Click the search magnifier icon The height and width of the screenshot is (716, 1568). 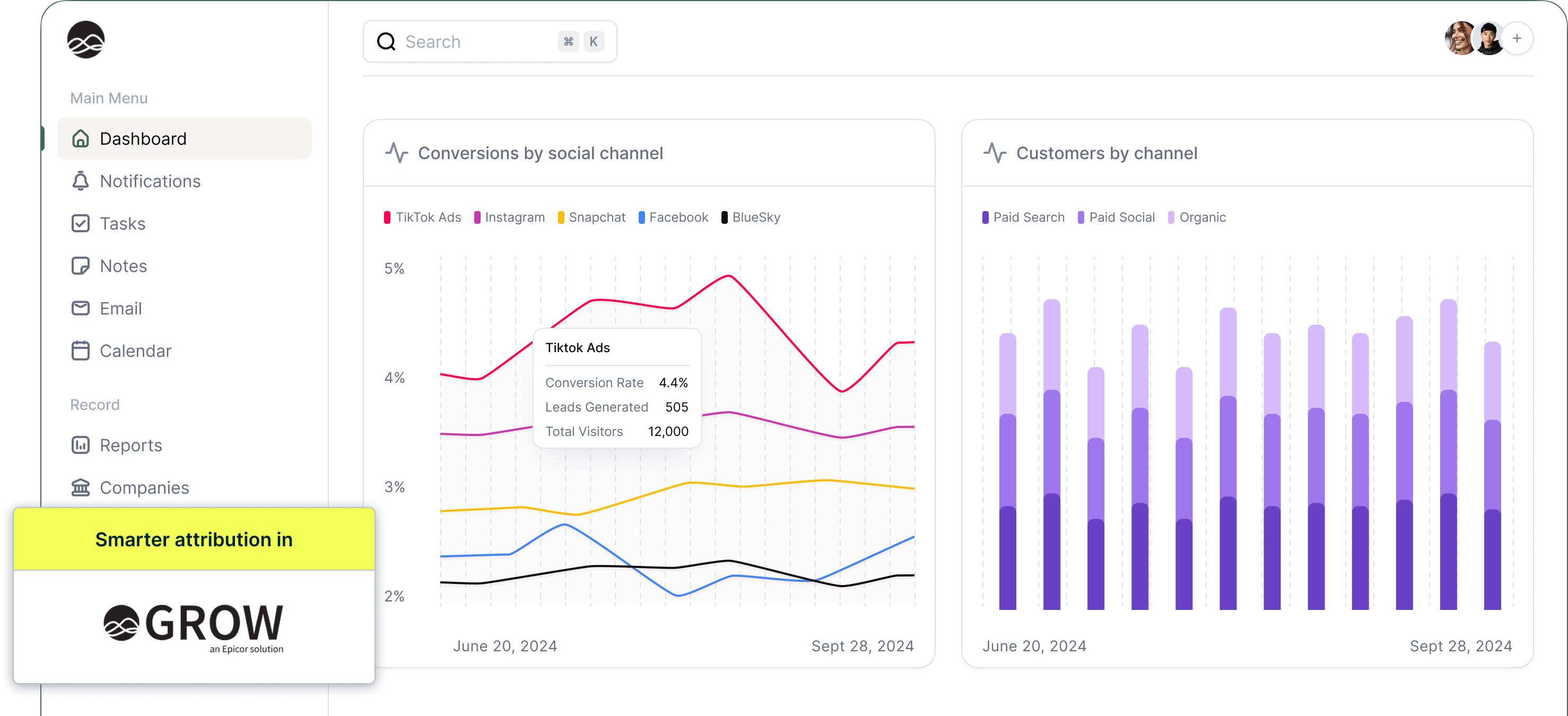pos(386,41)
